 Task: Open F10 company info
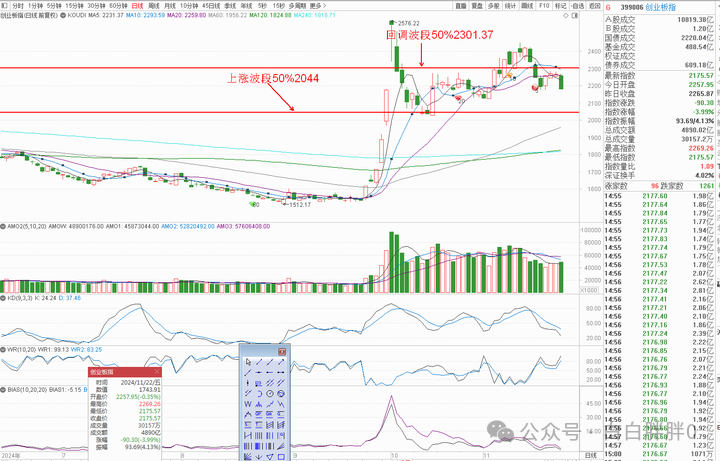point(544,6)
